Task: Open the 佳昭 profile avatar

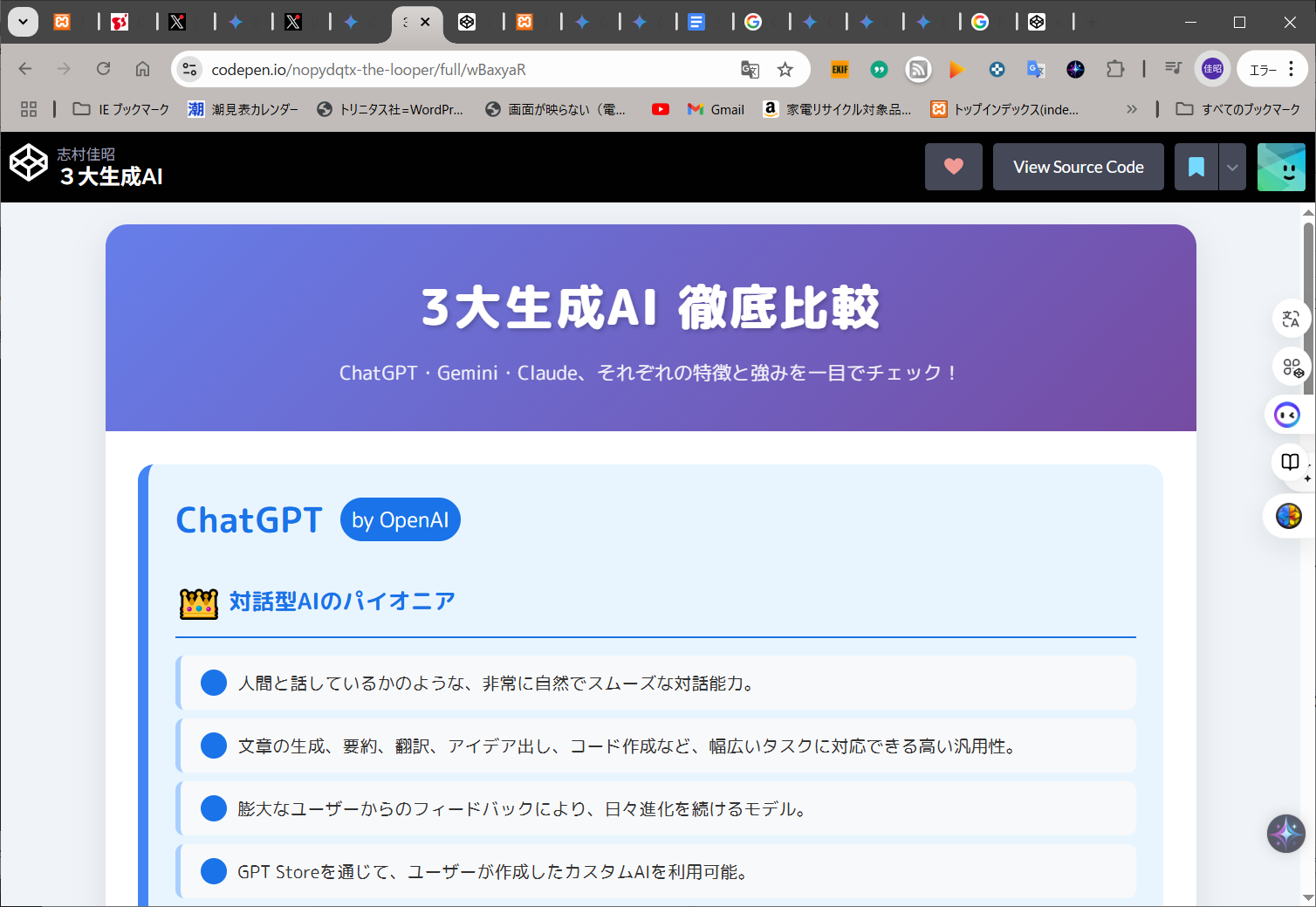Action: (1212, 69)
